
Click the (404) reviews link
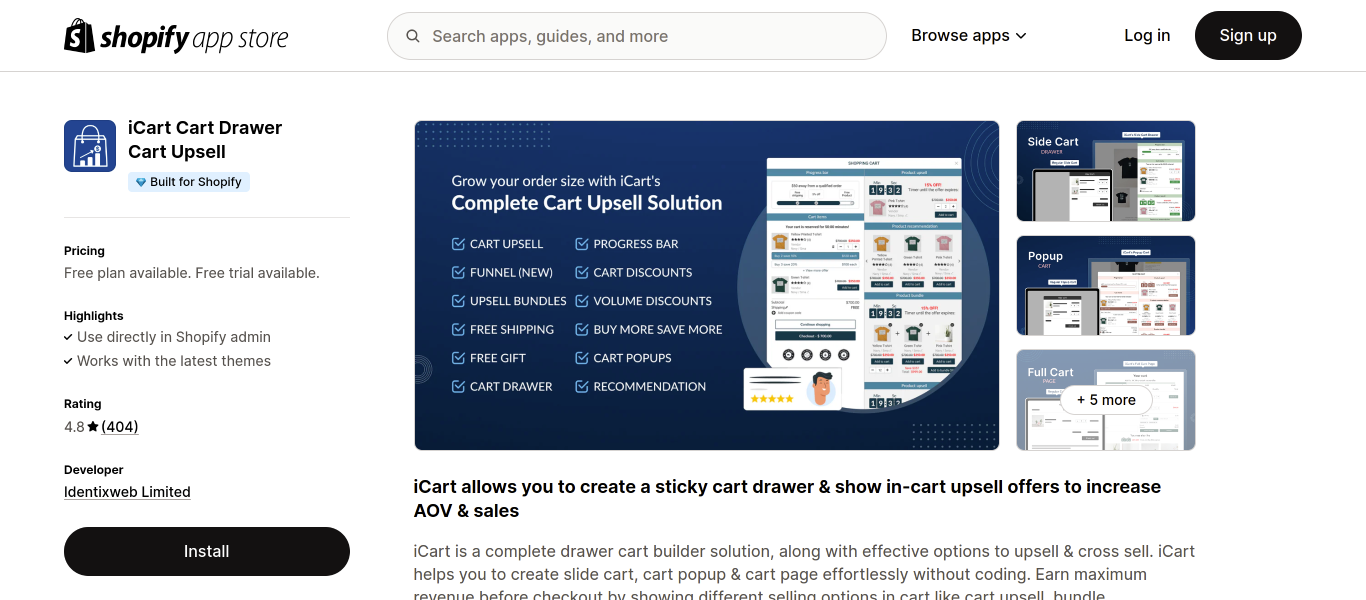pyautogui.click(x=120, y=426)
